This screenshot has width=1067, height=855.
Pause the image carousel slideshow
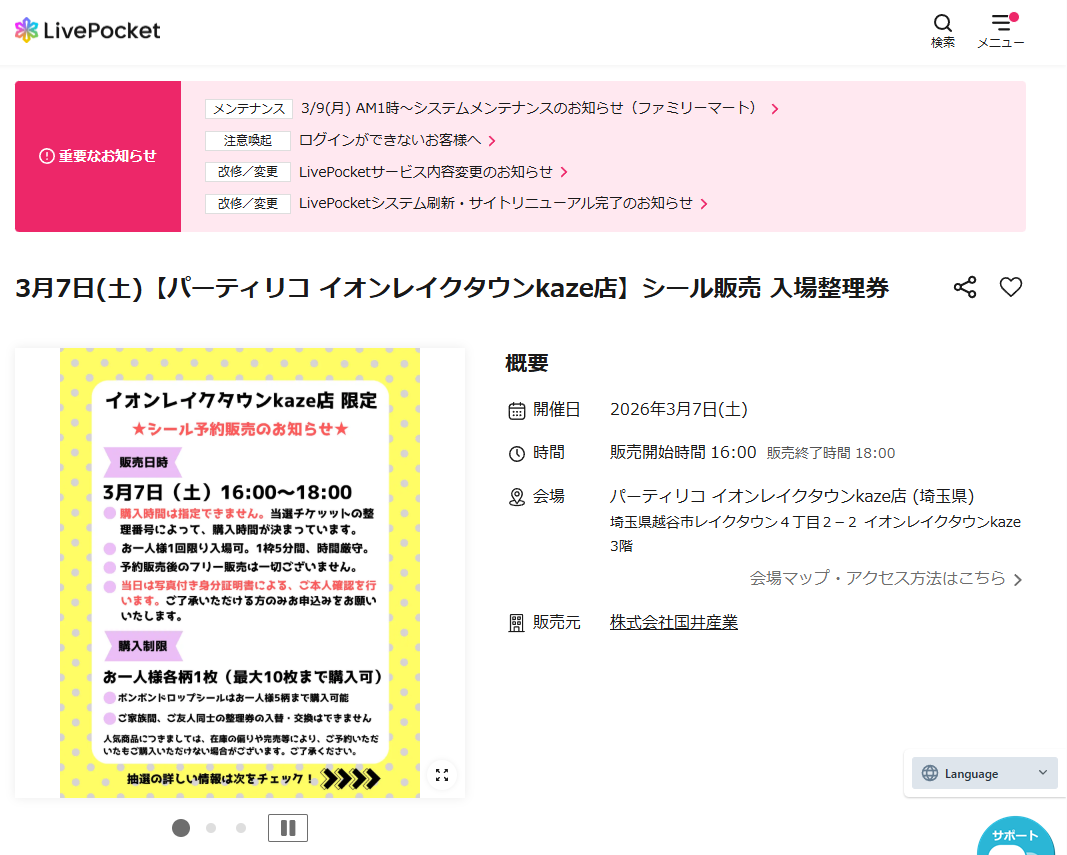pos(288,828)
